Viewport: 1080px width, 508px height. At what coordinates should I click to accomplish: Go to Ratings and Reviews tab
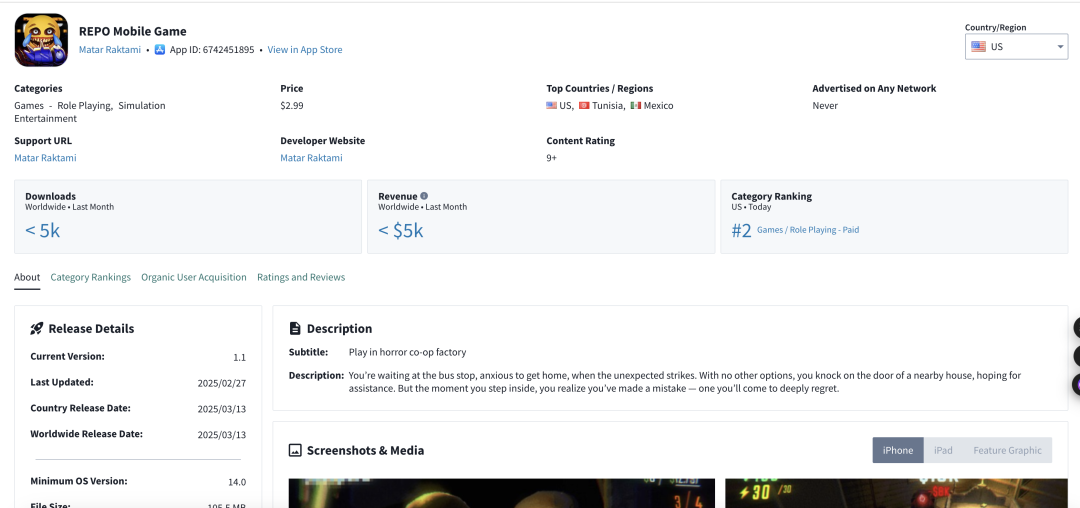[301, 277]
